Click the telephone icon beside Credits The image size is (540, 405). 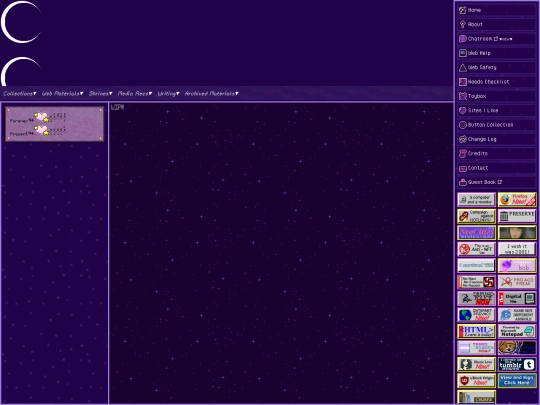coord(463,154)
